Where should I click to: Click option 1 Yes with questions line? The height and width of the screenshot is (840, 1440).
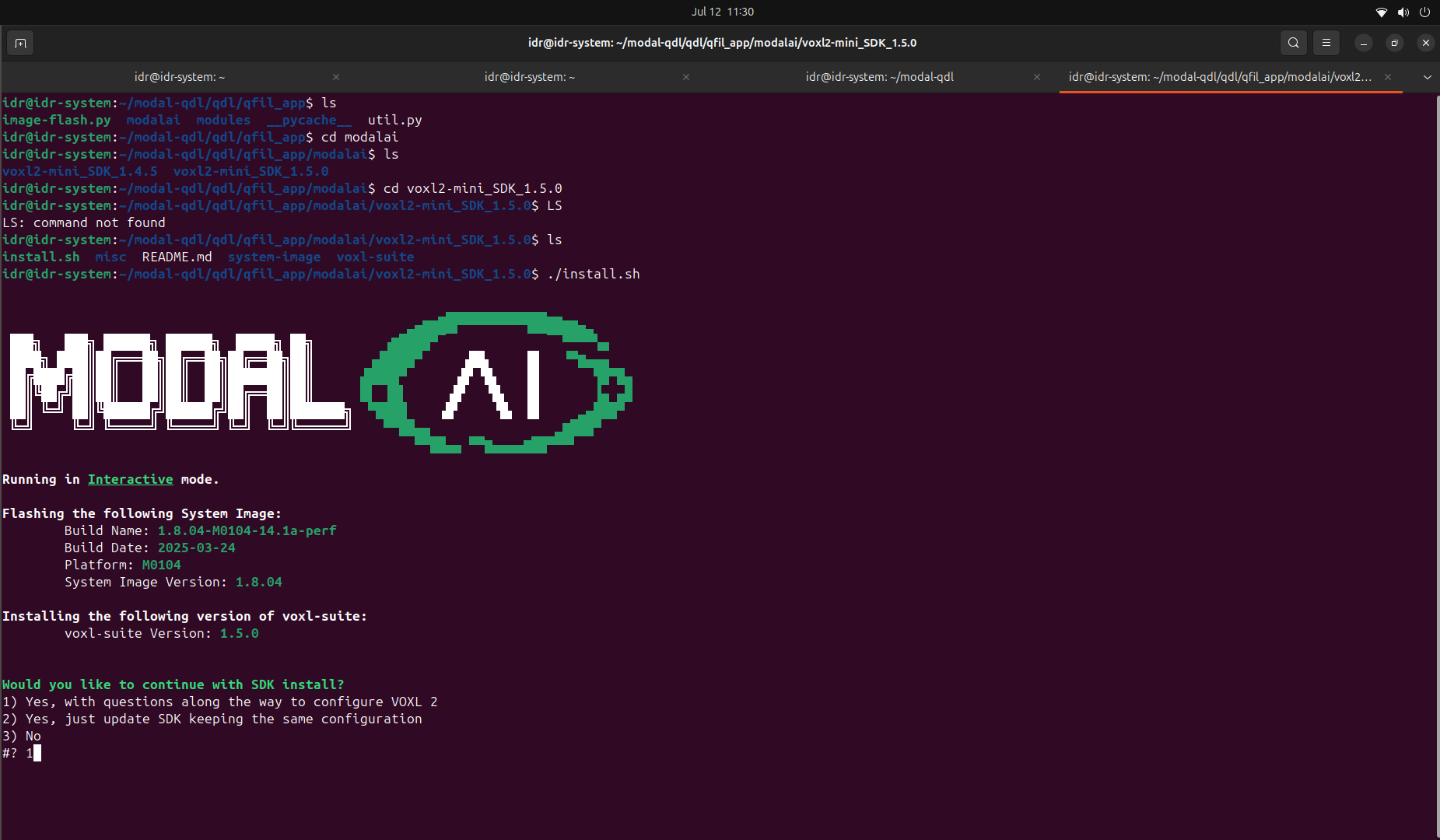(220, 702)
